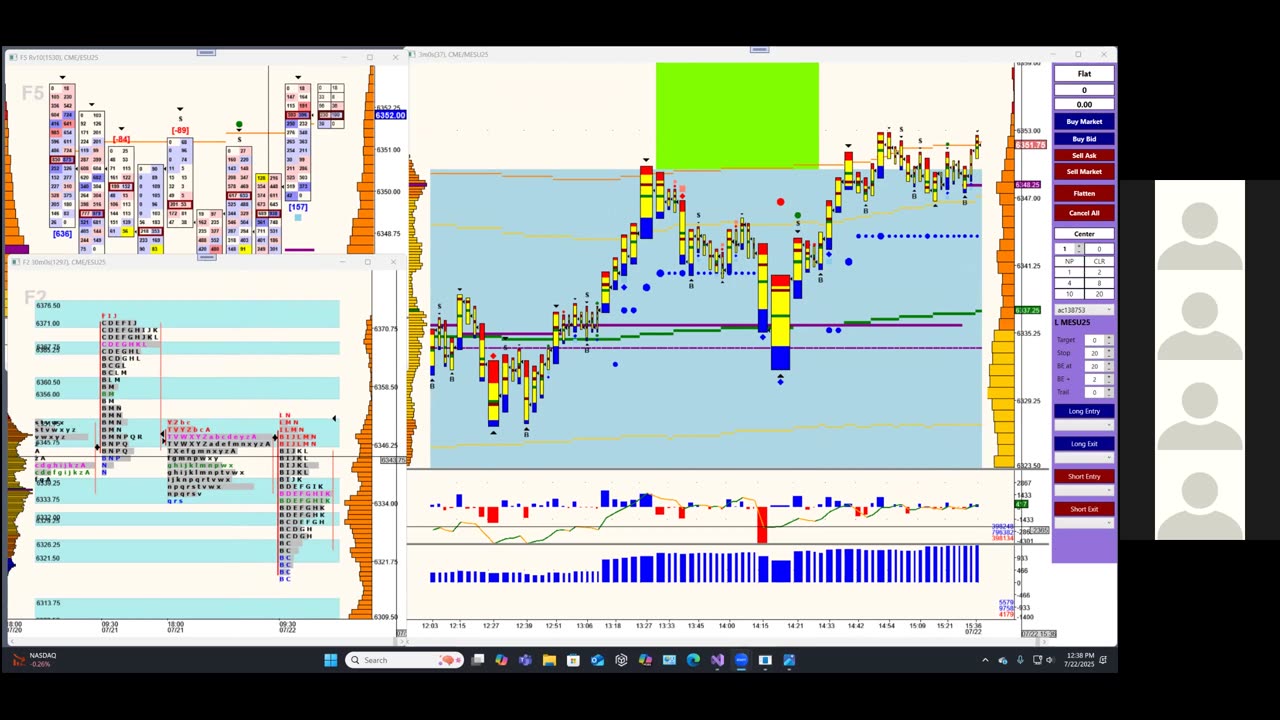Click the [157] delta label in F5 chart
The height and width of the screenshot is (720, 1280).
point(298,207)
